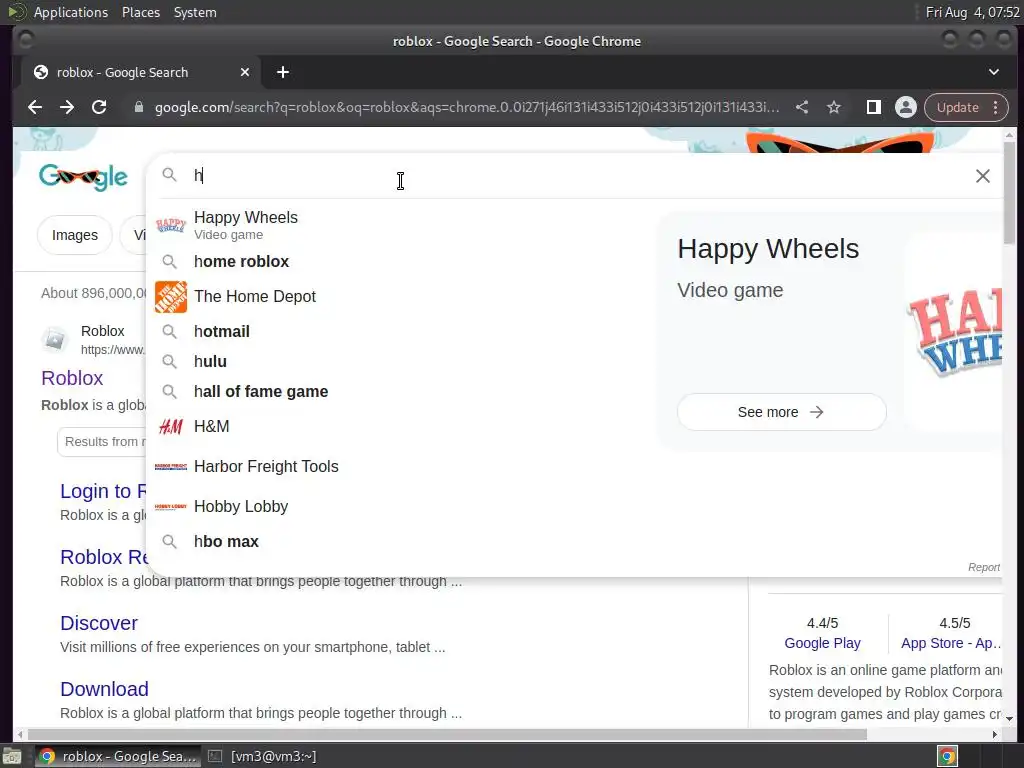Click the roblox Chrome taskbar item
This screenshot has width=1024, height=768.
coord(118,756)
